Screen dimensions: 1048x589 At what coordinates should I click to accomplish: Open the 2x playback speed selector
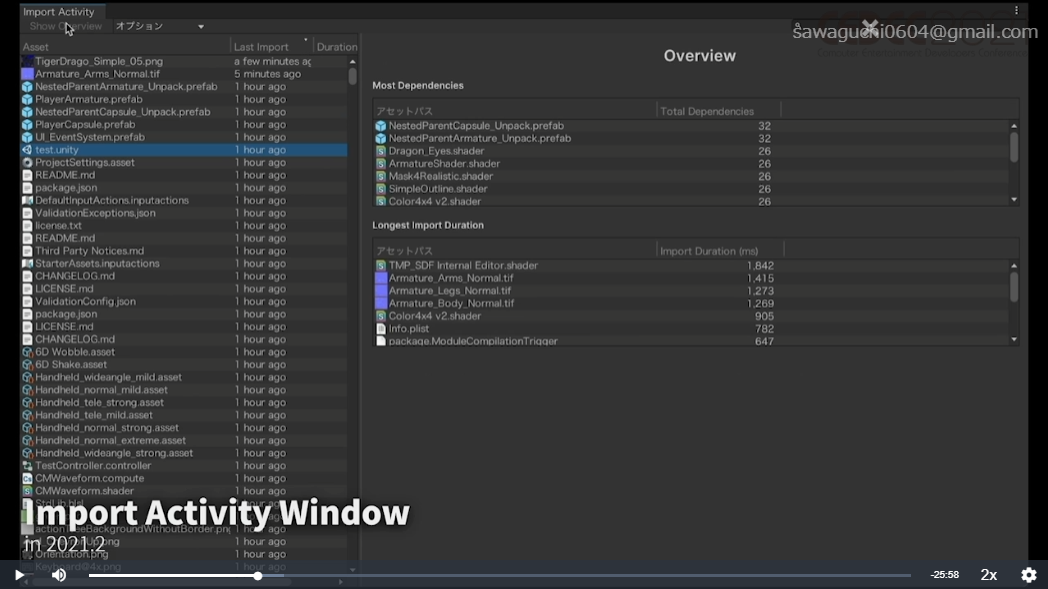[x=988, y=575]
